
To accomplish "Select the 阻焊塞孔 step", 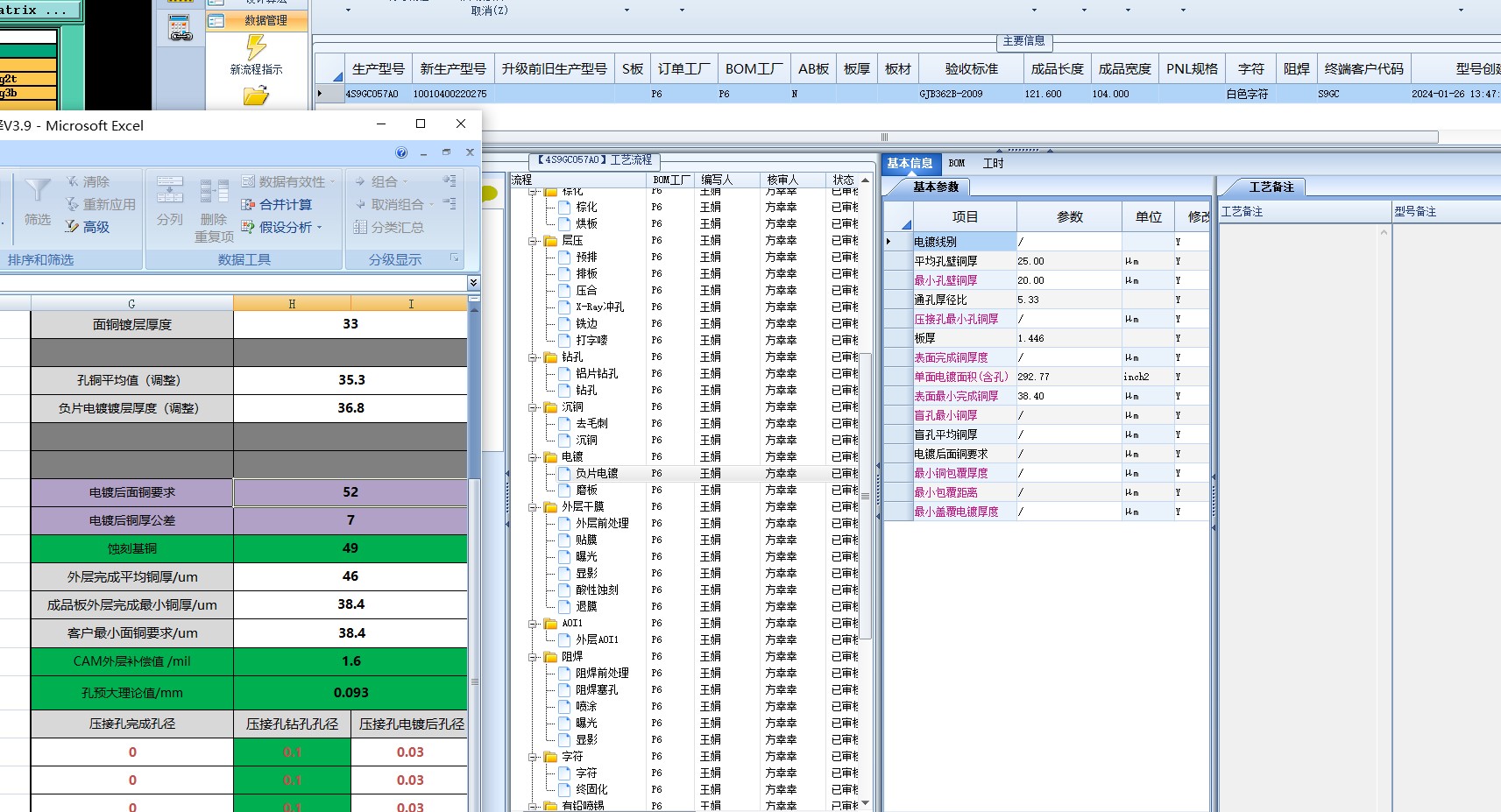I will point(597,690).
